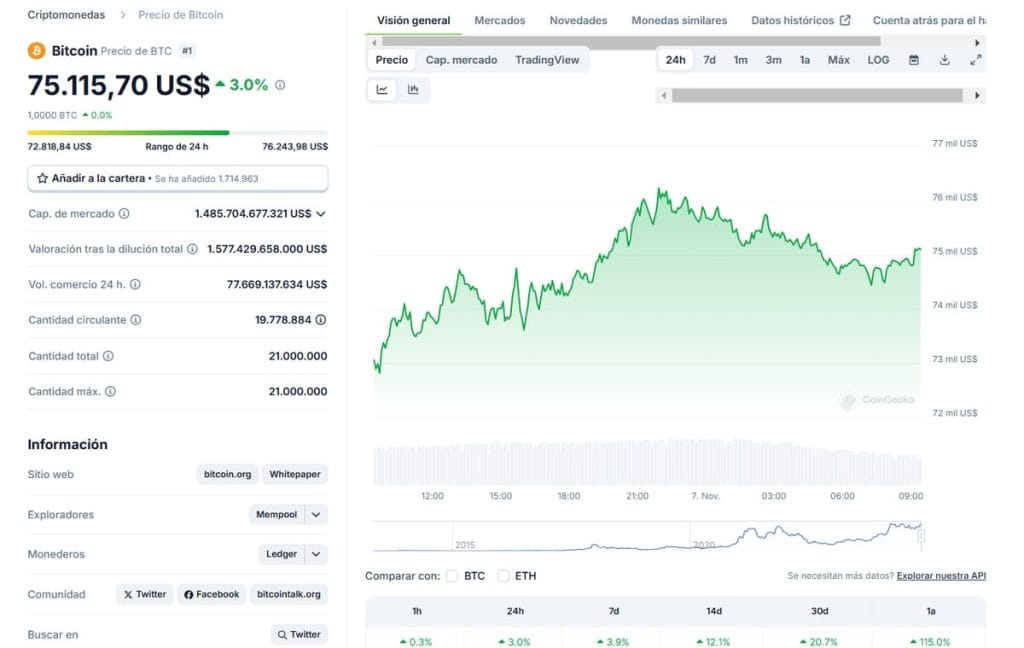Click Añadir a la cartera button

[178, 178]
